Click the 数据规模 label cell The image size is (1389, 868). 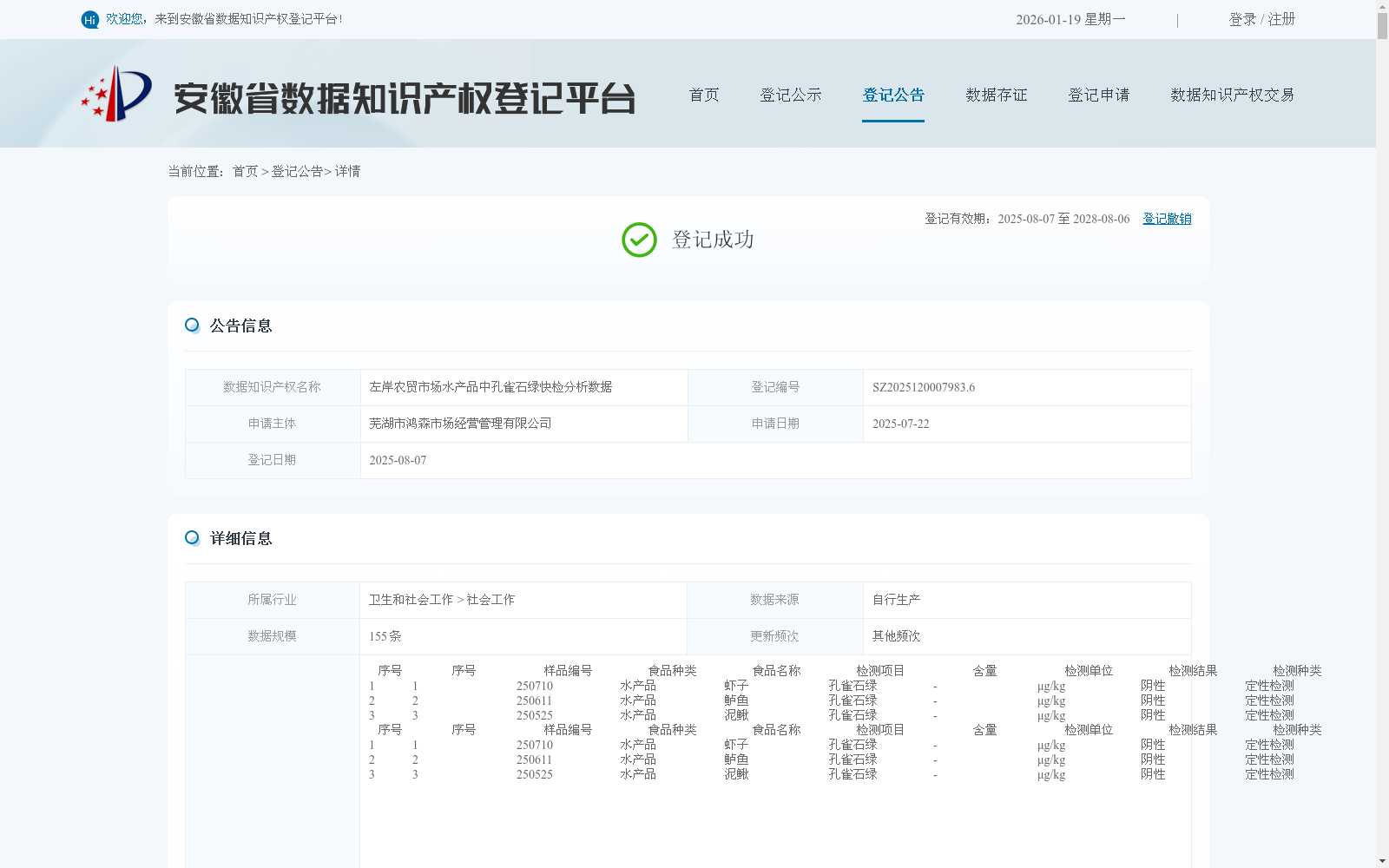point(273,636)
